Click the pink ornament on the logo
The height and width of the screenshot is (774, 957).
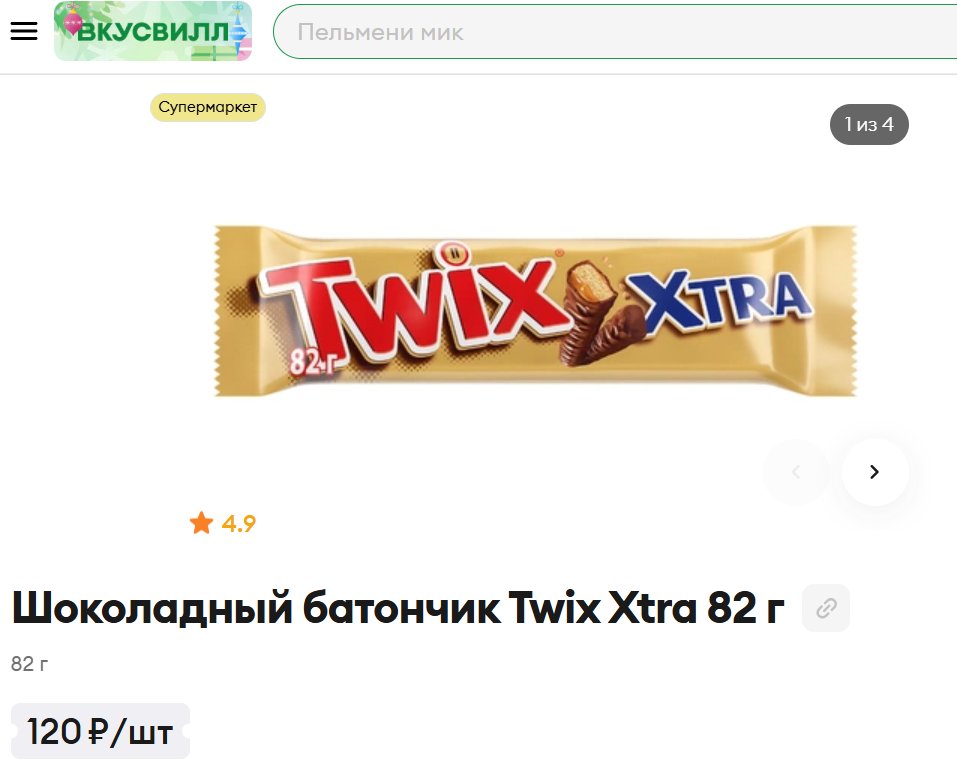click(x=74, y=21)
